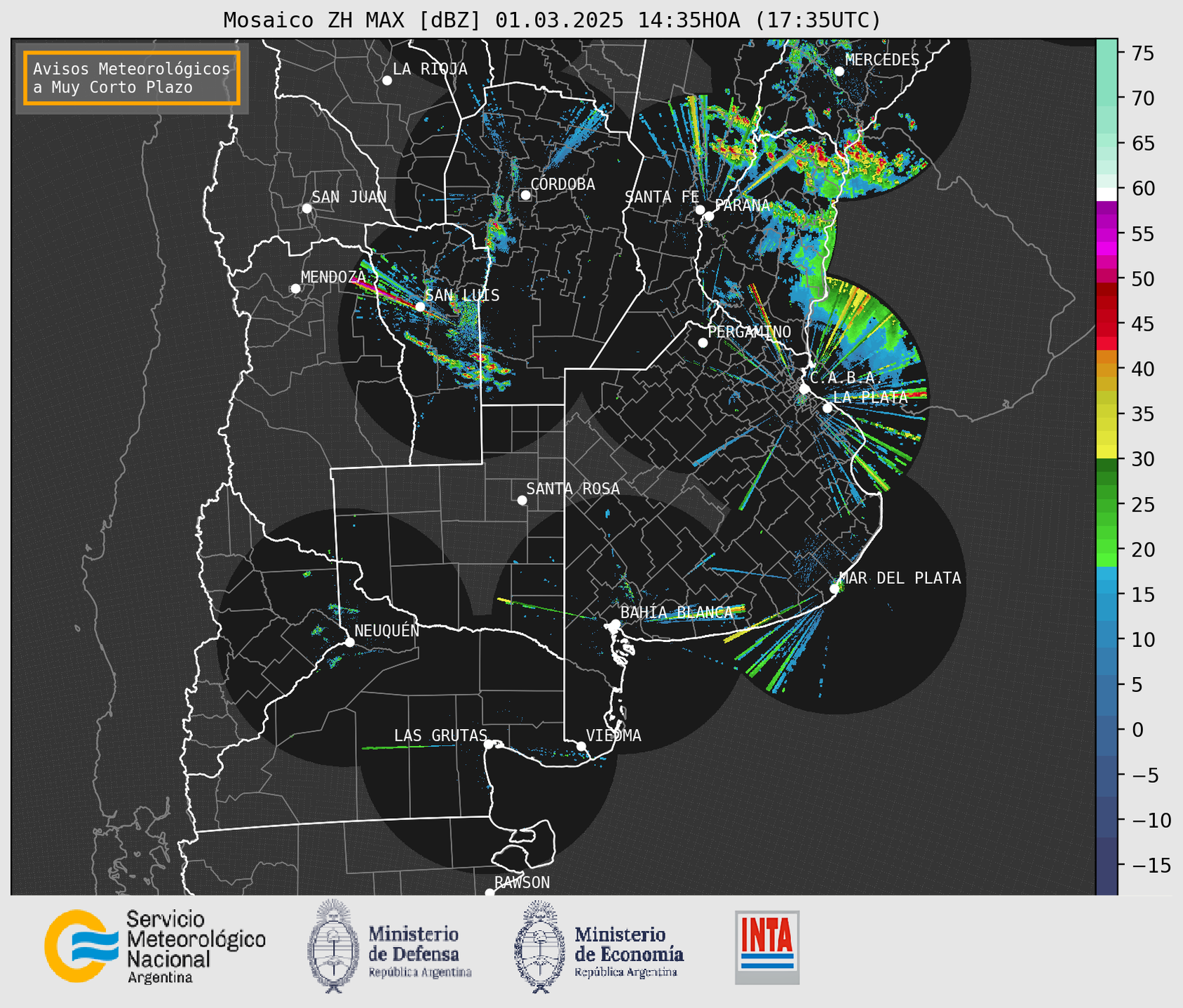Click the CÓRDOBA label text
Viewport: 1183px width, 1008px height.
point(562,184)
